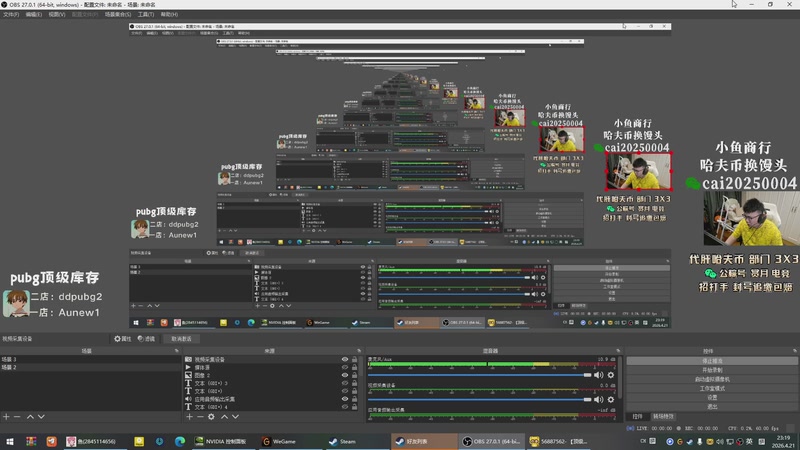
Task: Remove the selected scene with the minus icon
Action: point(17,417)
